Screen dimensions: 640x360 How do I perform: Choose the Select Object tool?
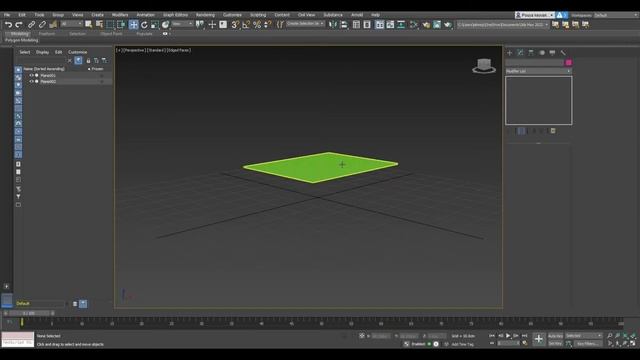coord(89,24)
